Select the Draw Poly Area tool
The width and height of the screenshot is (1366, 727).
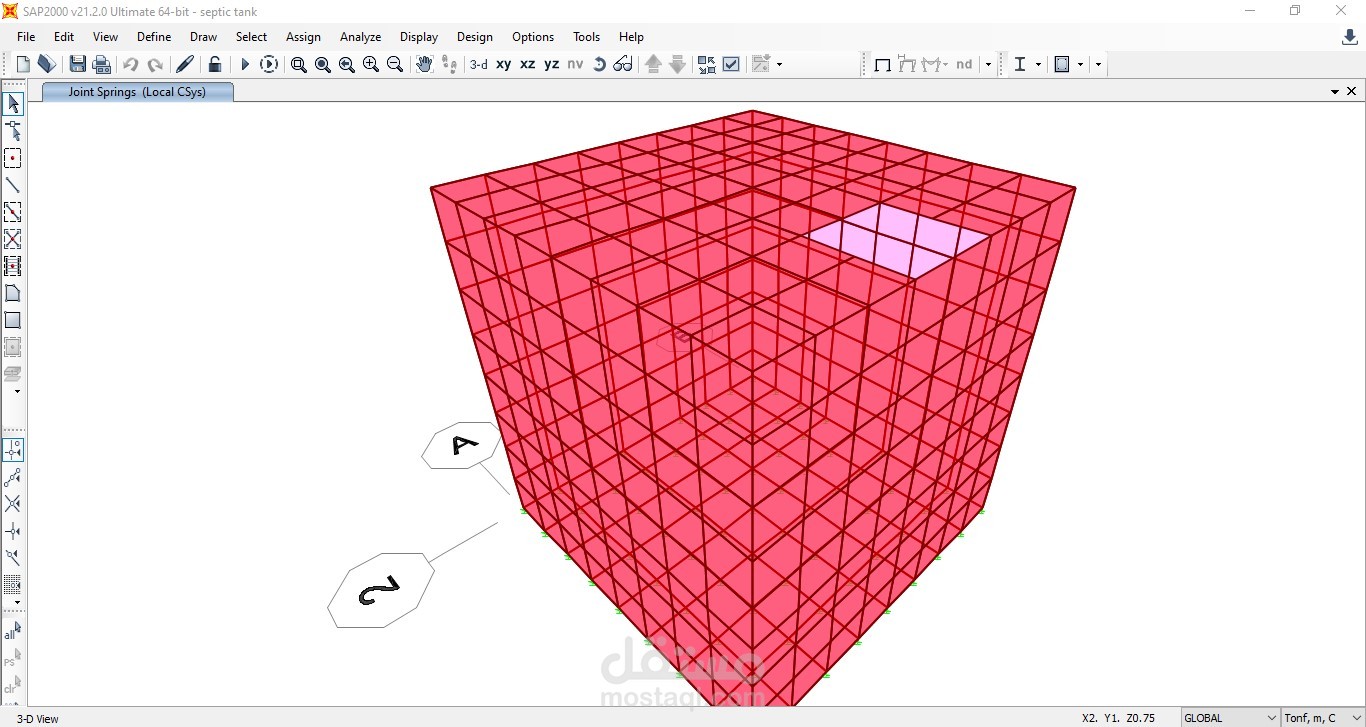click(x=13, y=293)
